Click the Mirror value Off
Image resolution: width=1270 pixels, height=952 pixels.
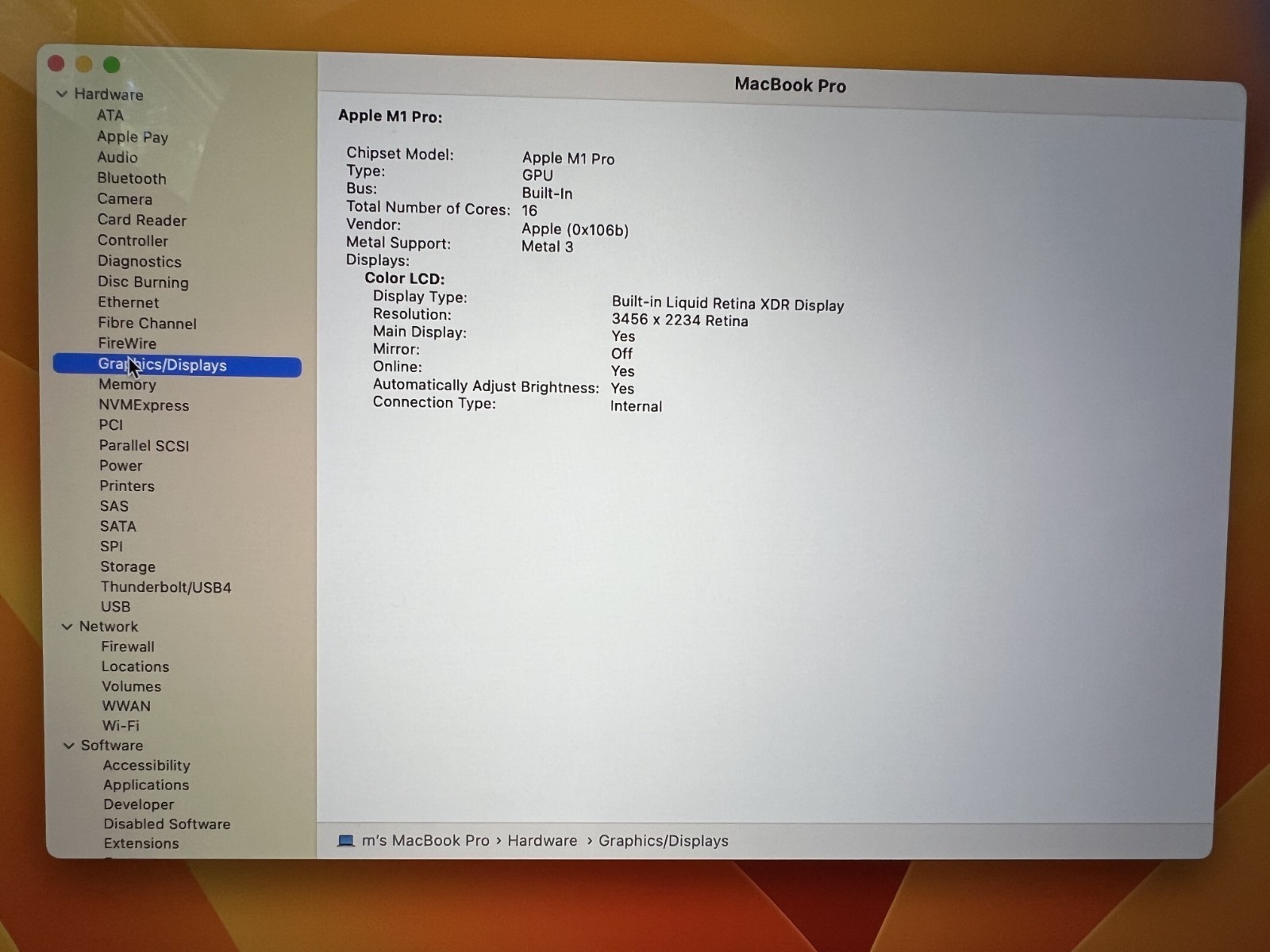pos(622,354)
